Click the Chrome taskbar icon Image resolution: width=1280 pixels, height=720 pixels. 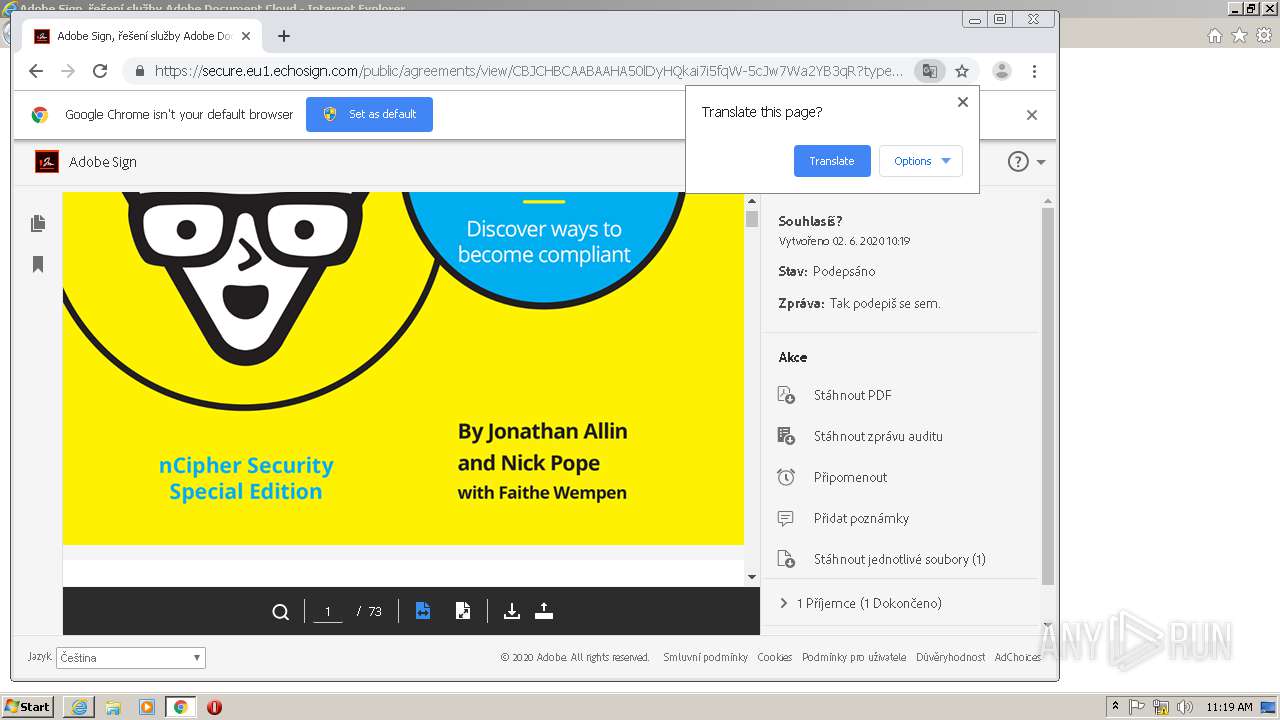(180, 707)
